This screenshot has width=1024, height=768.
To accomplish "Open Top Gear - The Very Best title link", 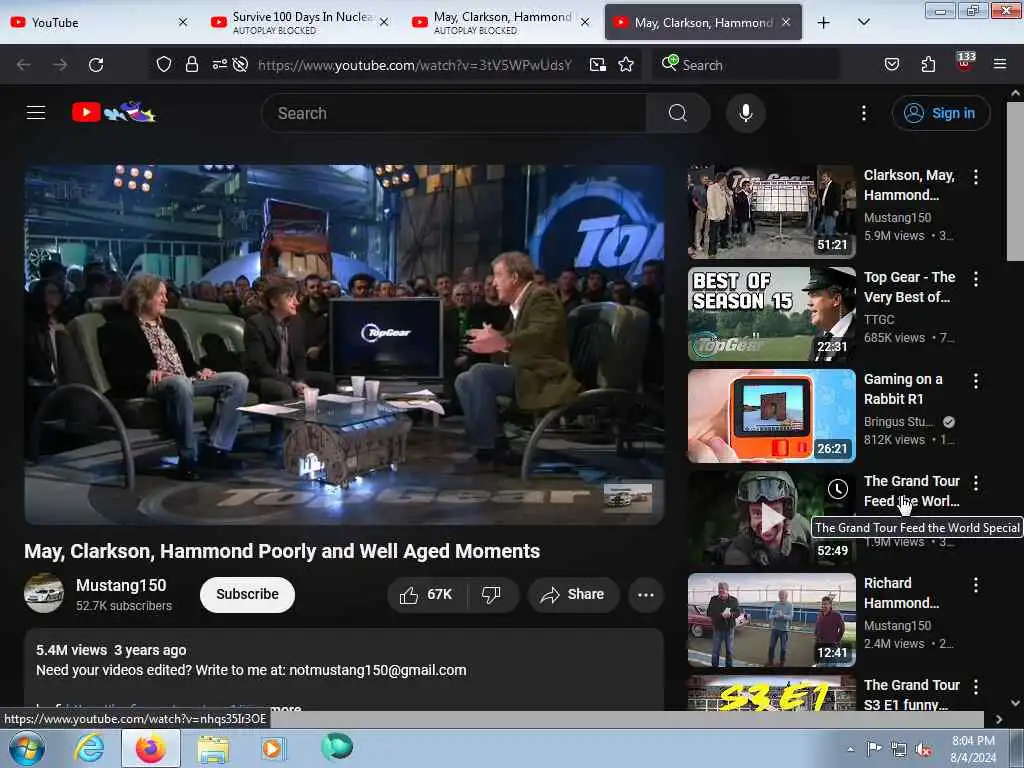I will [910, 287].
